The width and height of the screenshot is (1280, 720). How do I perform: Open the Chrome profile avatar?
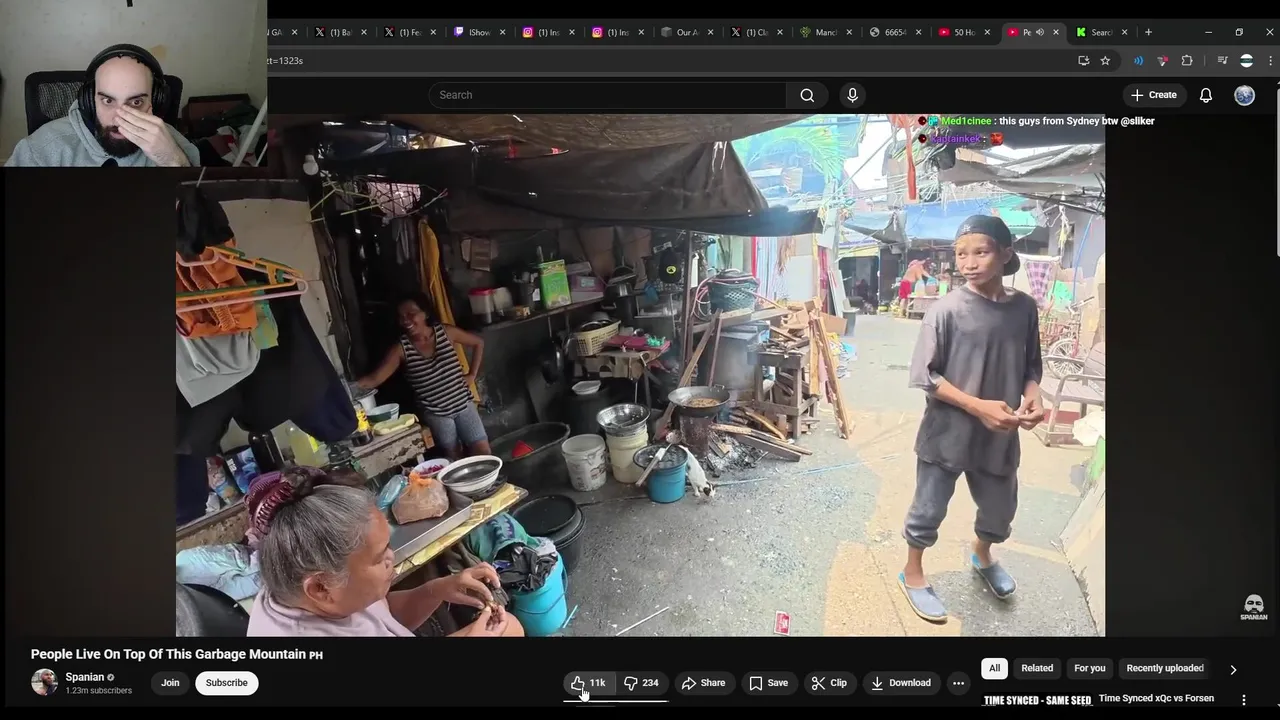1246,61
